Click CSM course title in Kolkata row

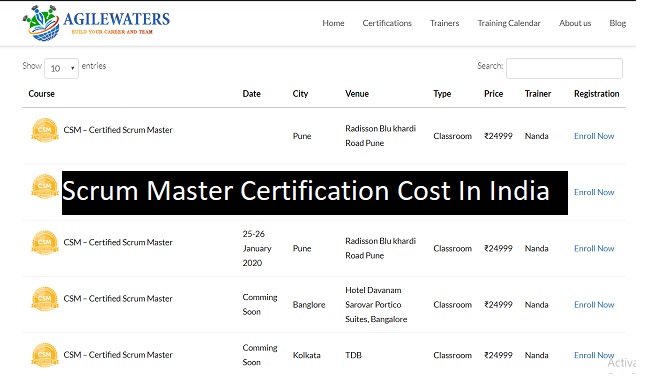point(118,355)
